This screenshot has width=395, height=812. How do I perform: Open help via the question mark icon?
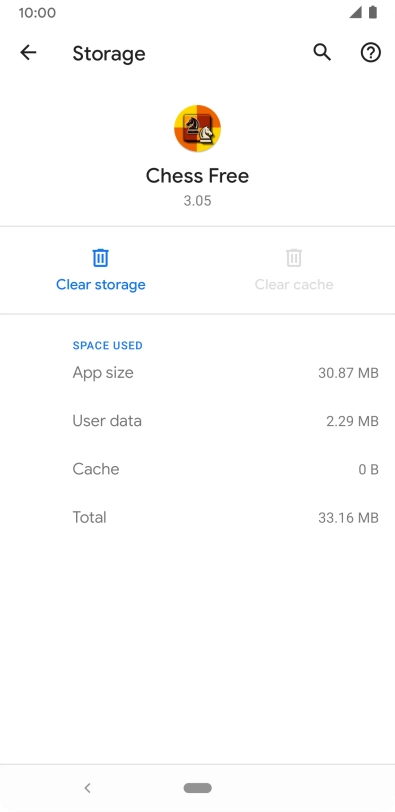coord(371,52)
